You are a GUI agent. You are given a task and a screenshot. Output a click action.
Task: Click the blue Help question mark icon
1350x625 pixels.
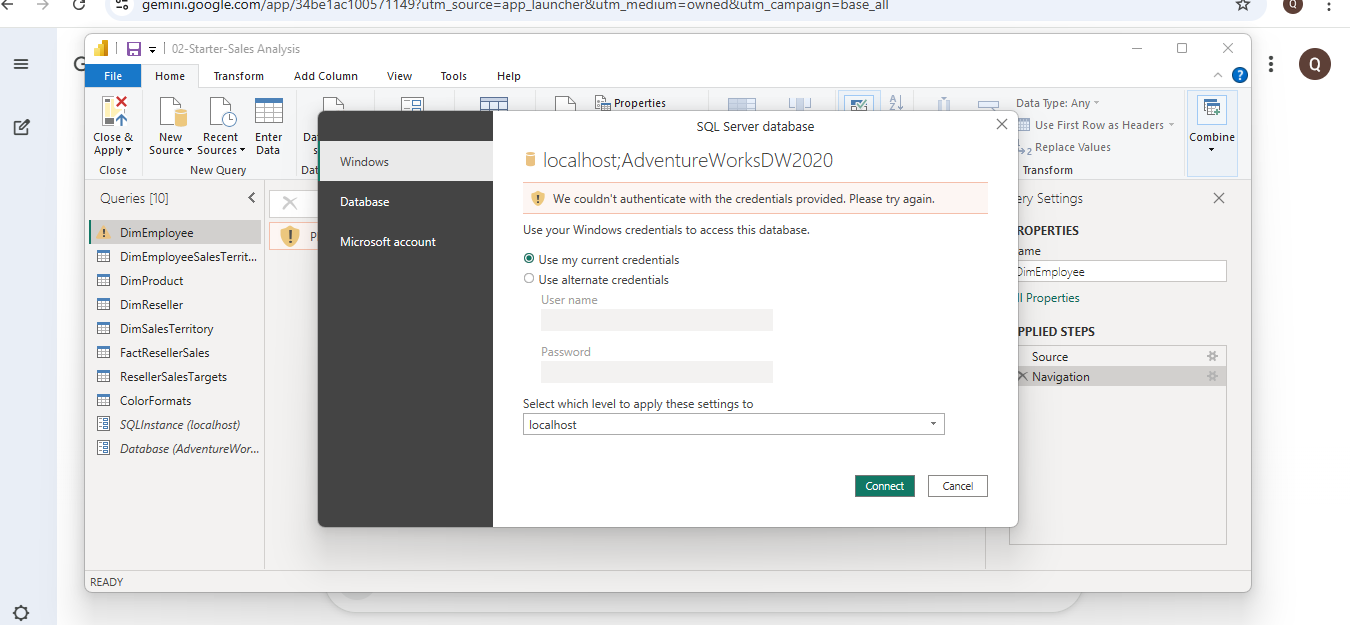(1240, 75)
